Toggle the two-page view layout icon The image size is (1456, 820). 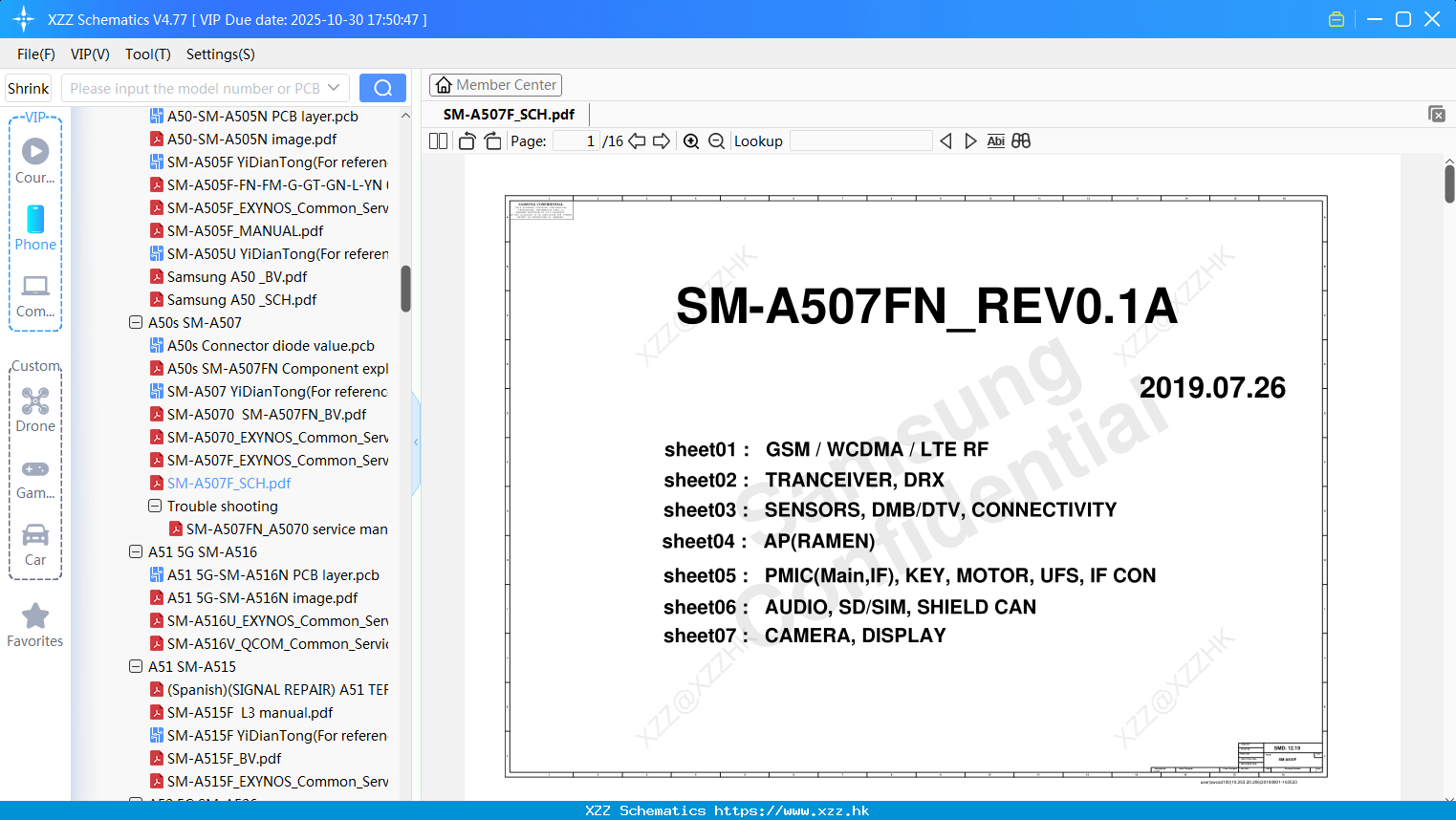pos(438,141)
